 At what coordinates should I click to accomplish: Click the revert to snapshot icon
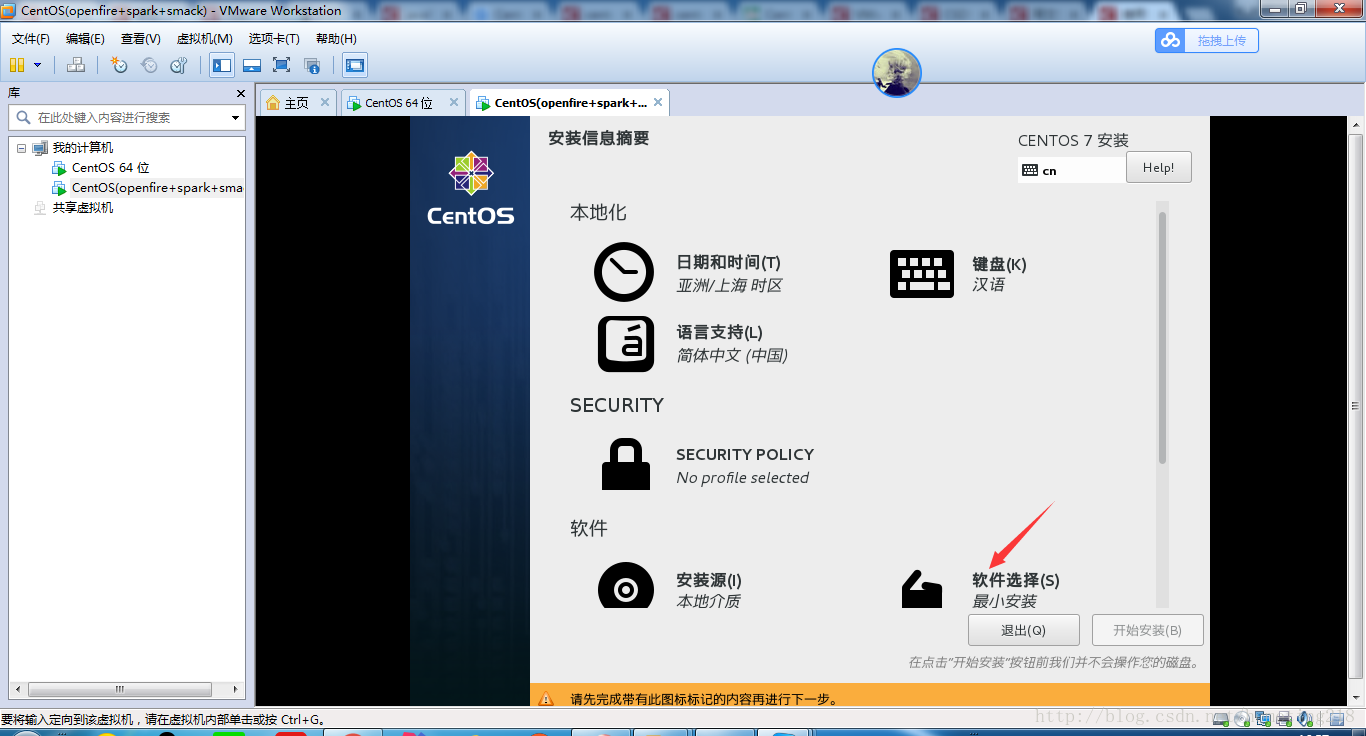149,65
